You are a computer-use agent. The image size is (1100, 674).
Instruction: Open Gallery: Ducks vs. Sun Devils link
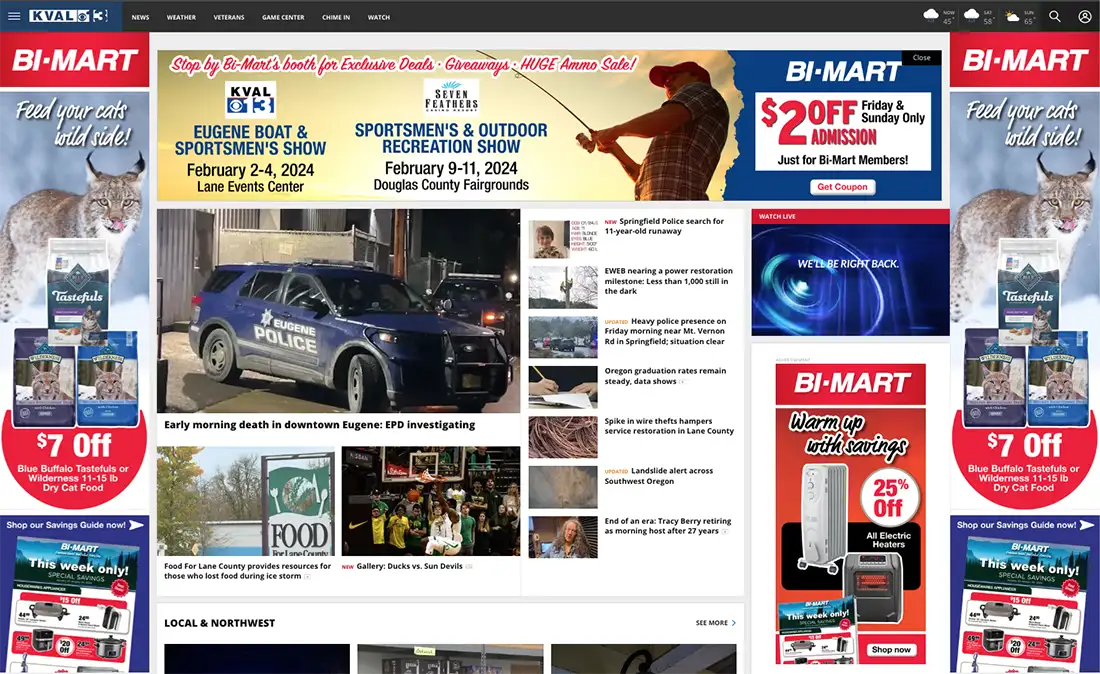[408, 566]
